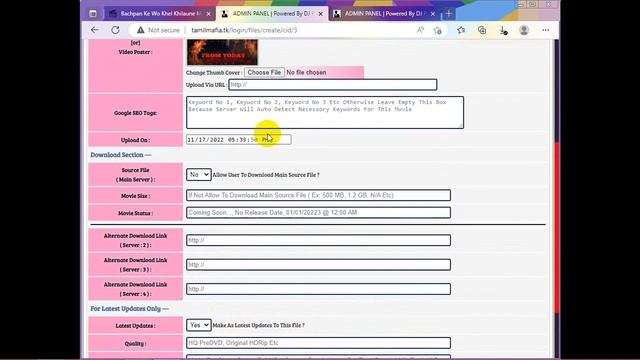Click the Upload On date time field
Viewport: 640px width, 360px height.
coord(239,140)
